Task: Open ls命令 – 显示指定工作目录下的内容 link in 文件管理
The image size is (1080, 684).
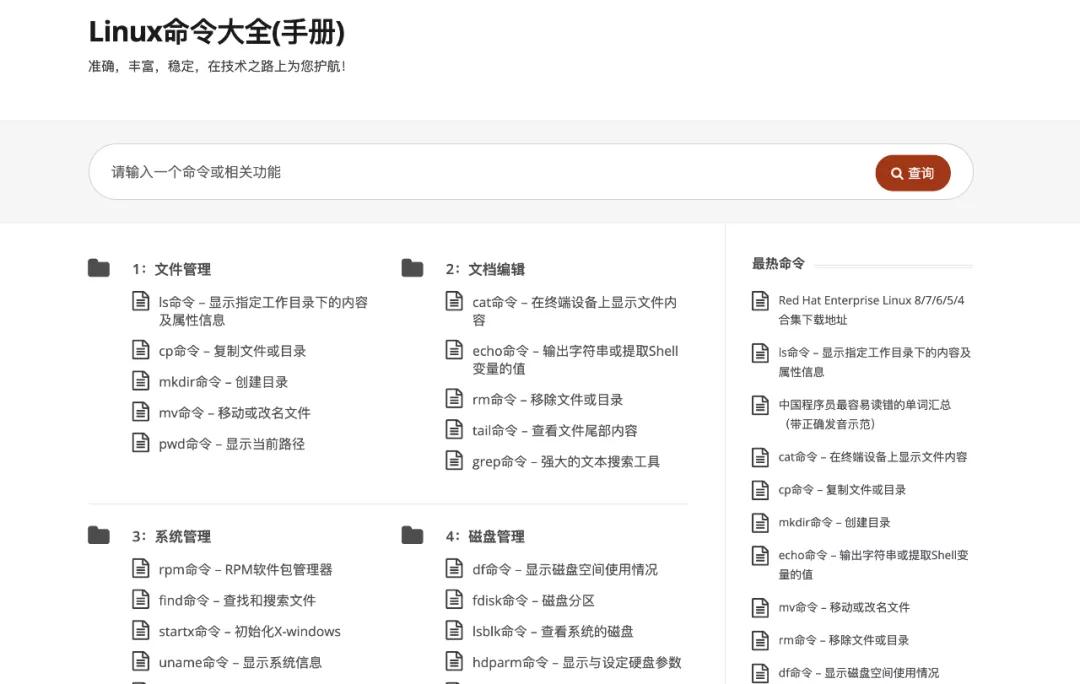Action: click(x=263, y=311)
